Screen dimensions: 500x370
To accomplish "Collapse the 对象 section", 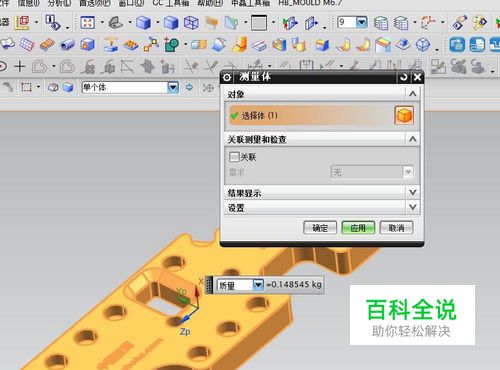I will tap(412, 94).
